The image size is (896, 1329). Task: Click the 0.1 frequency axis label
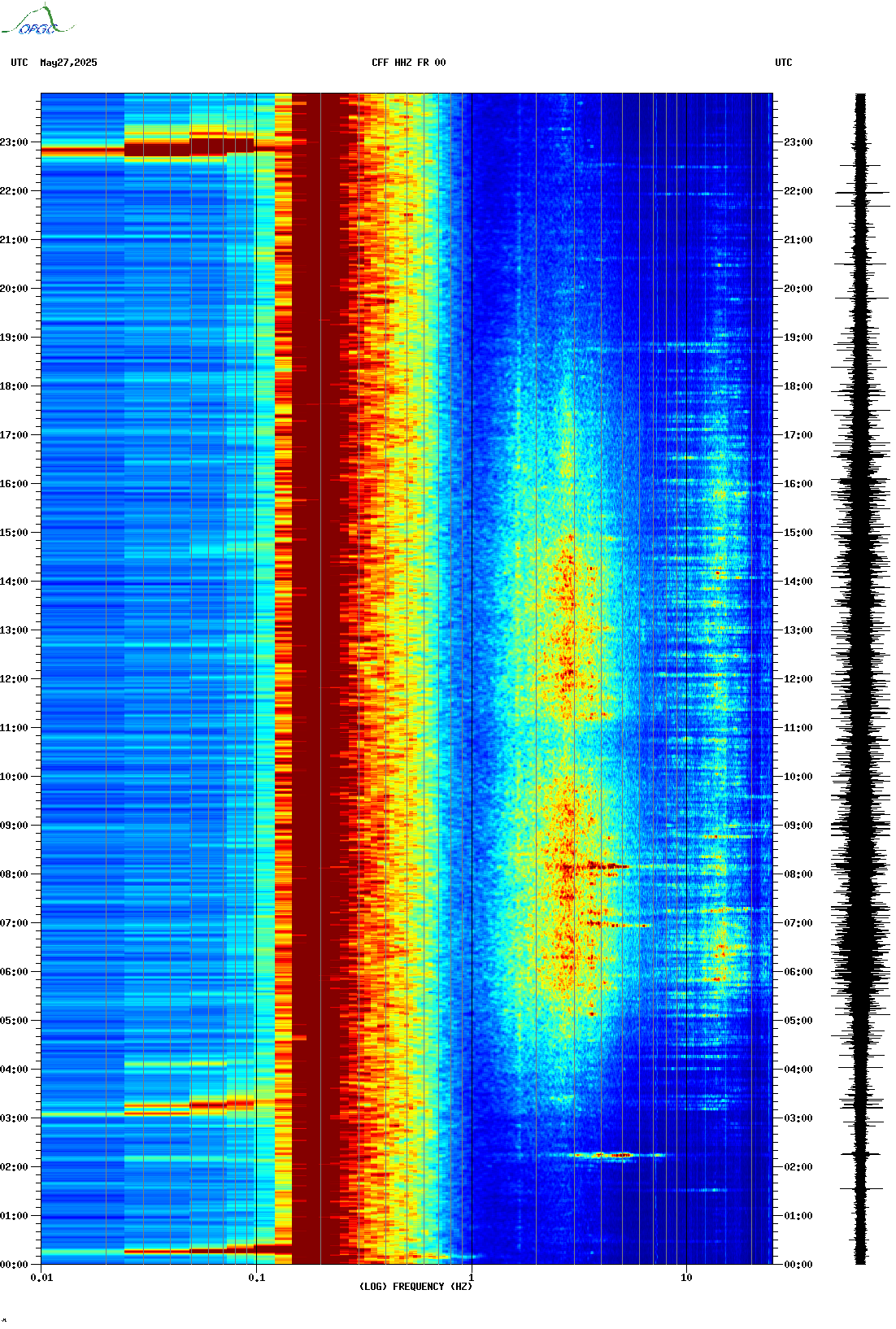[x=256, y=1278]
